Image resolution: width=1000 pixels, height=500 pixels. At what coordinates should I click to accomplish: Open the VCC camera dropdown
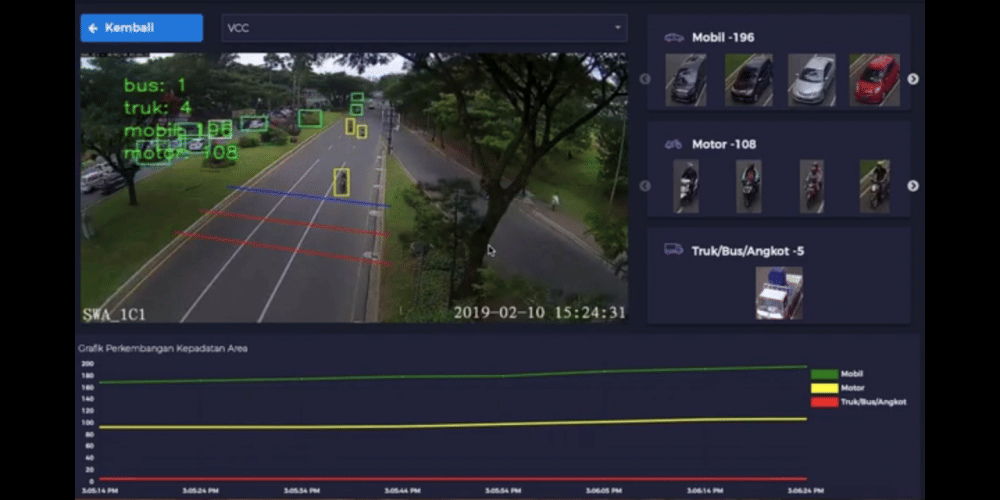point(424,28)
